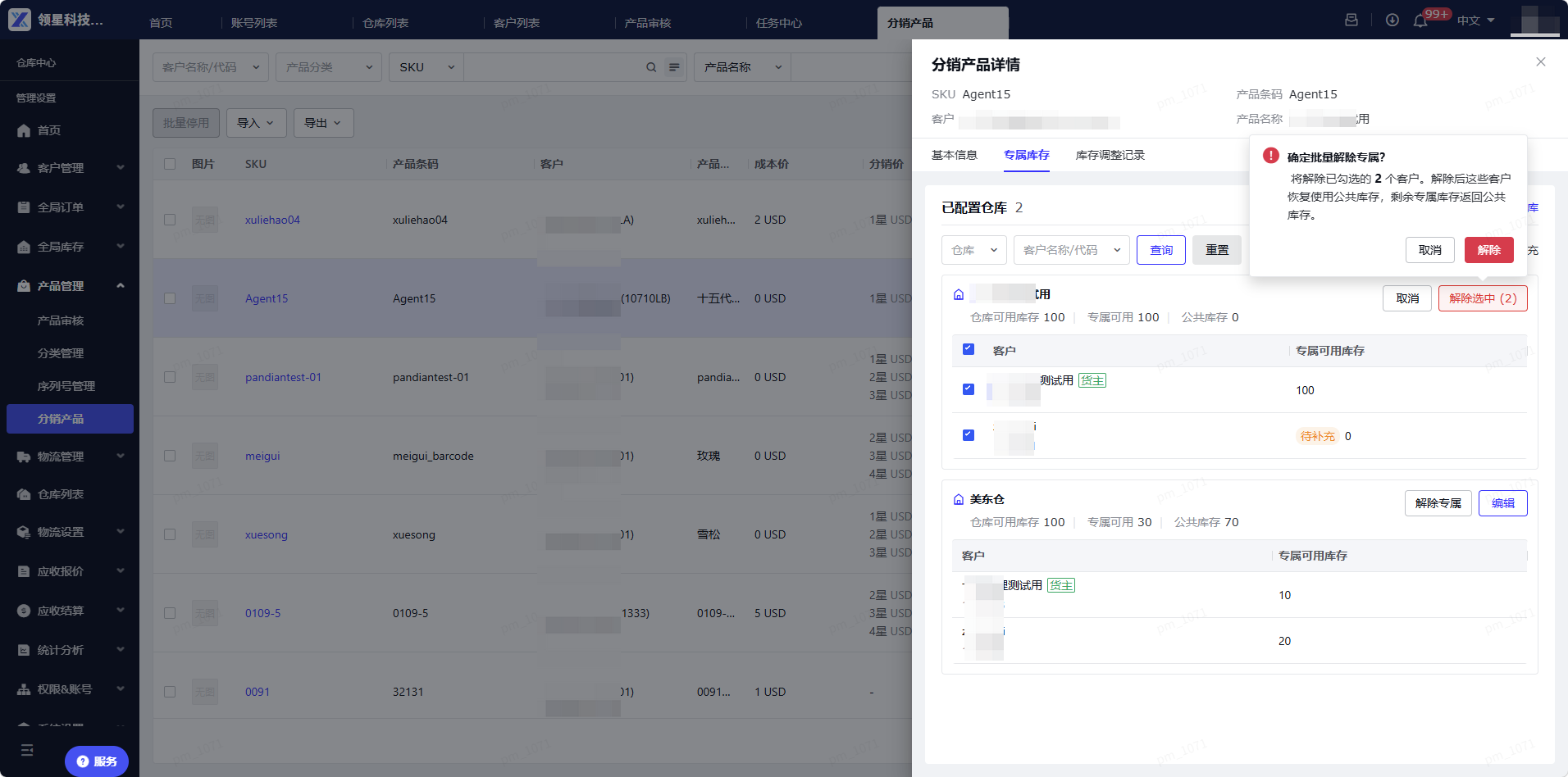The image size is (1568, 777).
Task: Uncheck the 待补充 customer row checkbox
Action: [x=969, y=435]
